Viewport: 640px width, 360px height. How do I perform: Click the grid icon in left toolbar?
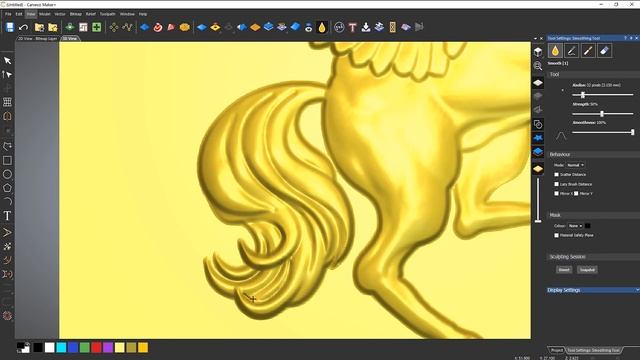[x=7, y=102]
